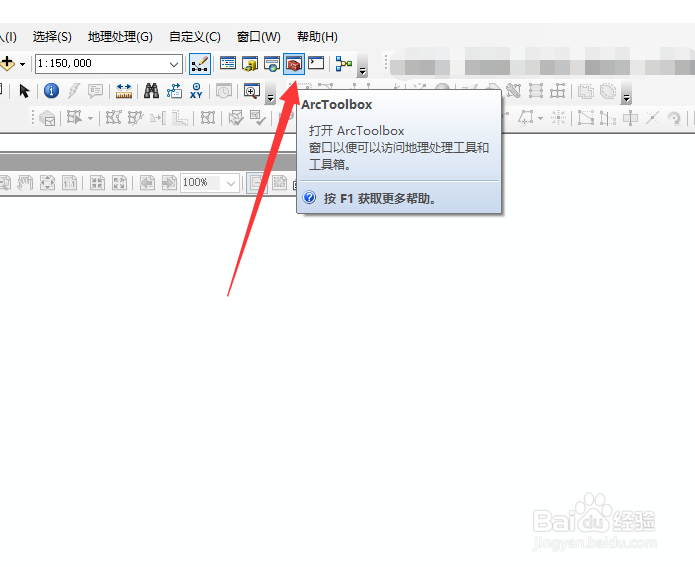The height and width of the screenshot is (567, 695).
Task: Click the Validate Topology in Current Extent icon
Action: point(258,118)
